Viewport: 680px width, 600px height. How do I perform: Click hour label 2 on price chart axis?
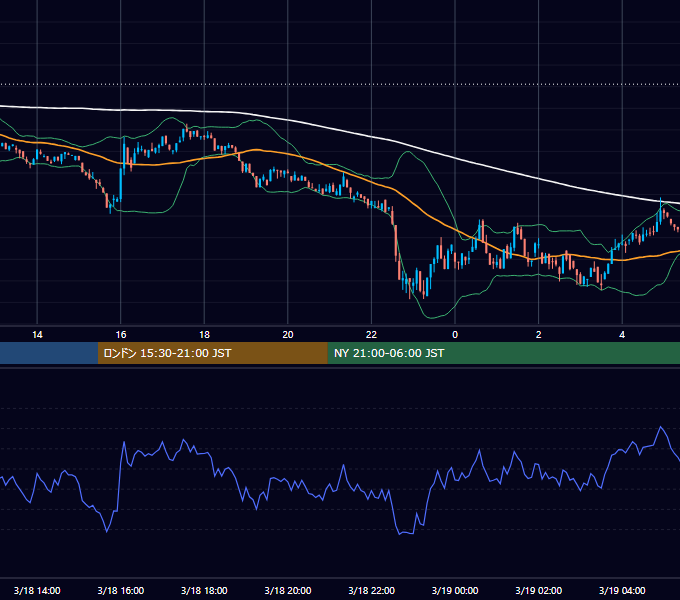pos(539,335)
